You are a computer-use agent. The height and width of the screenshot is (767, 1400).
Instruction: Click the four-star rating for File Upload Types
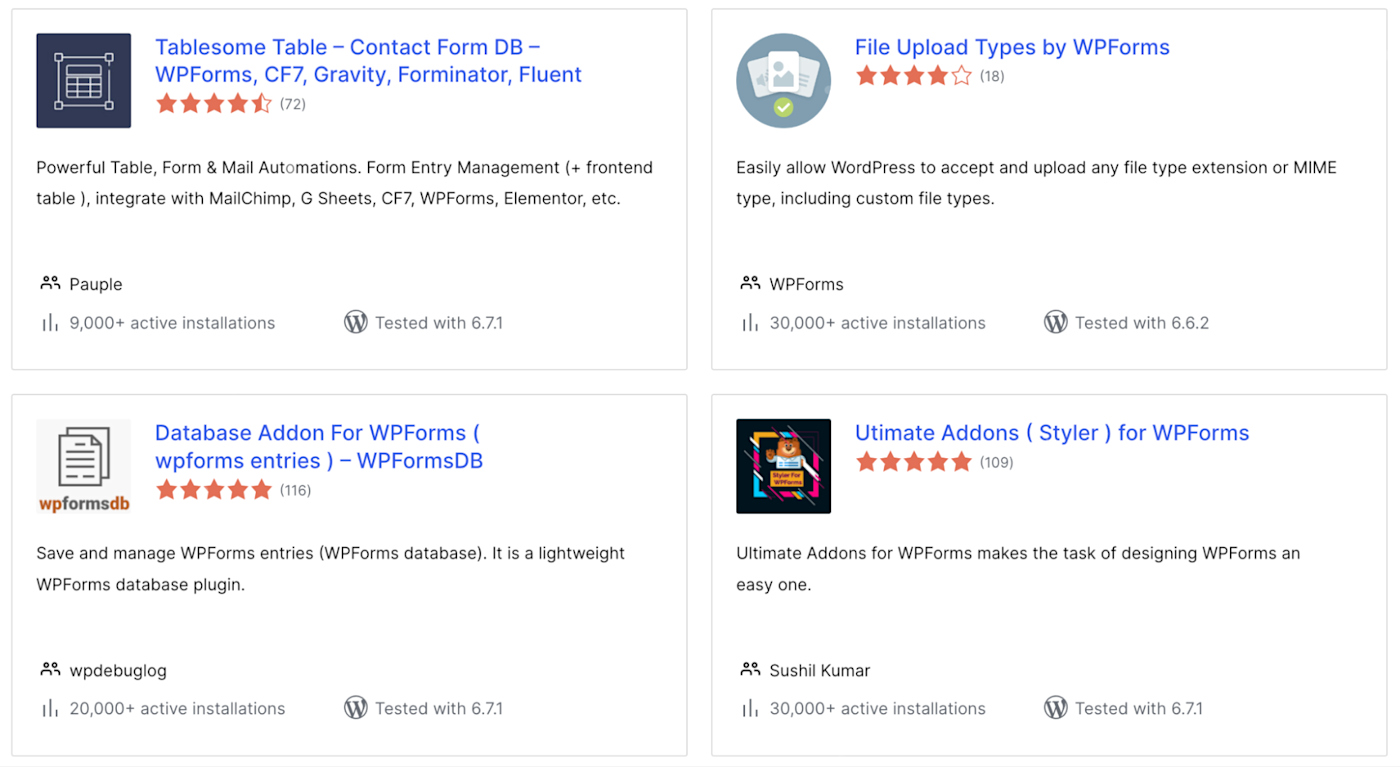[x=914, y=75]
